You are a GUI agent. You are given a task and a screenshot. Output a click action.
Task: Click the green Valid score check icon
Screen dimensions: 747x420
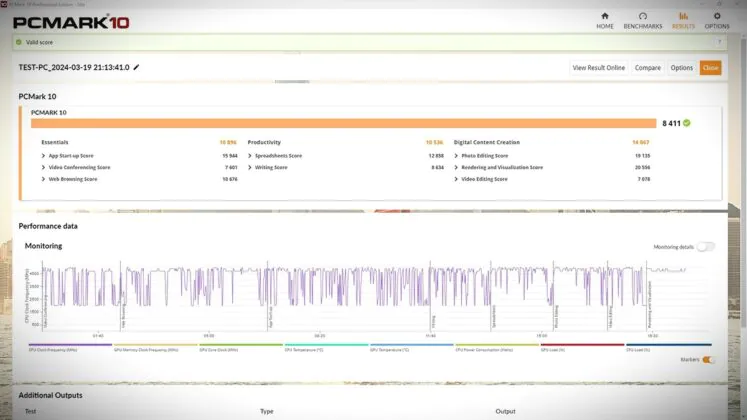point(19,42)
